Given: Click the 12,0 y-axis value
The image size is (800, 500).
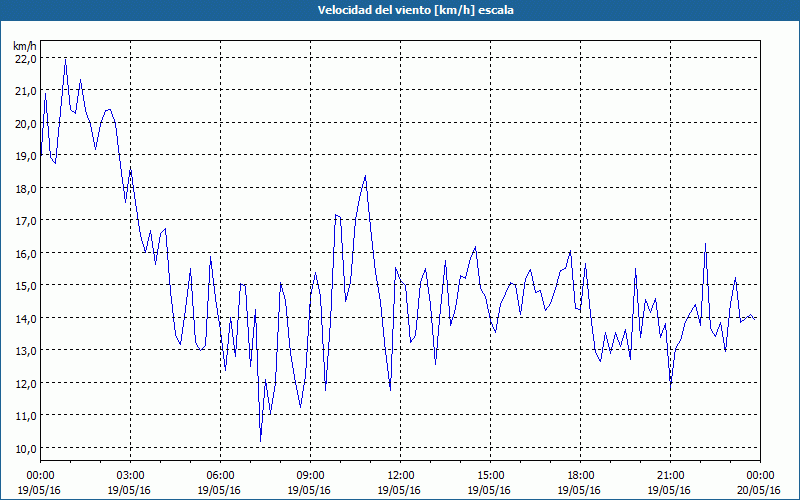Looking at the screenshot, I should coord(26,384).
